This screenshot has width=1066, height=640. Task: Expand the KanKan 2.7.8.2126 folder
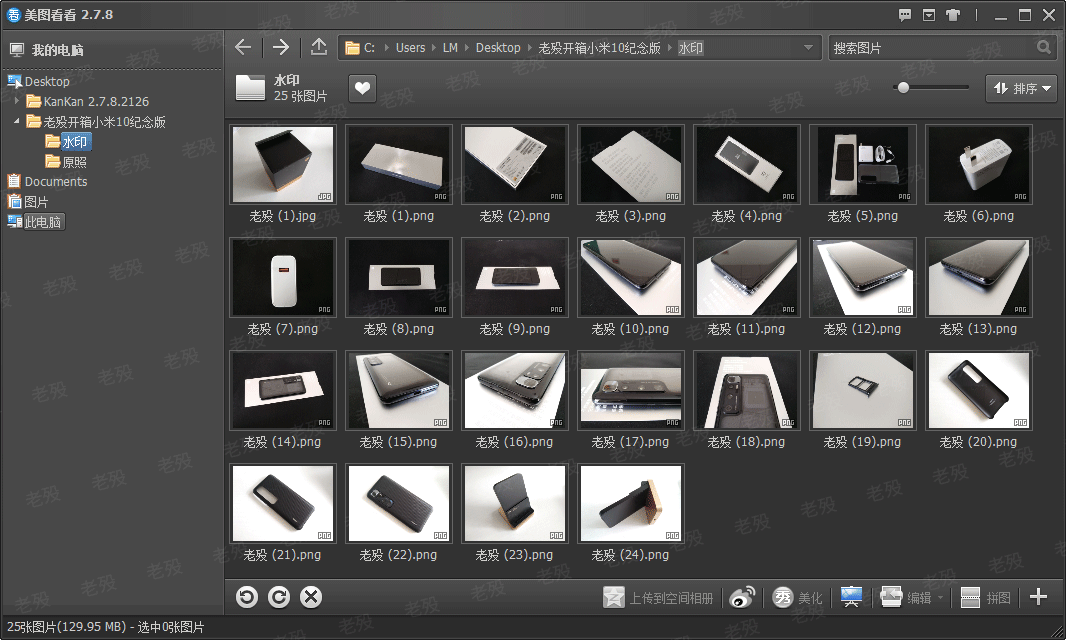17,101
